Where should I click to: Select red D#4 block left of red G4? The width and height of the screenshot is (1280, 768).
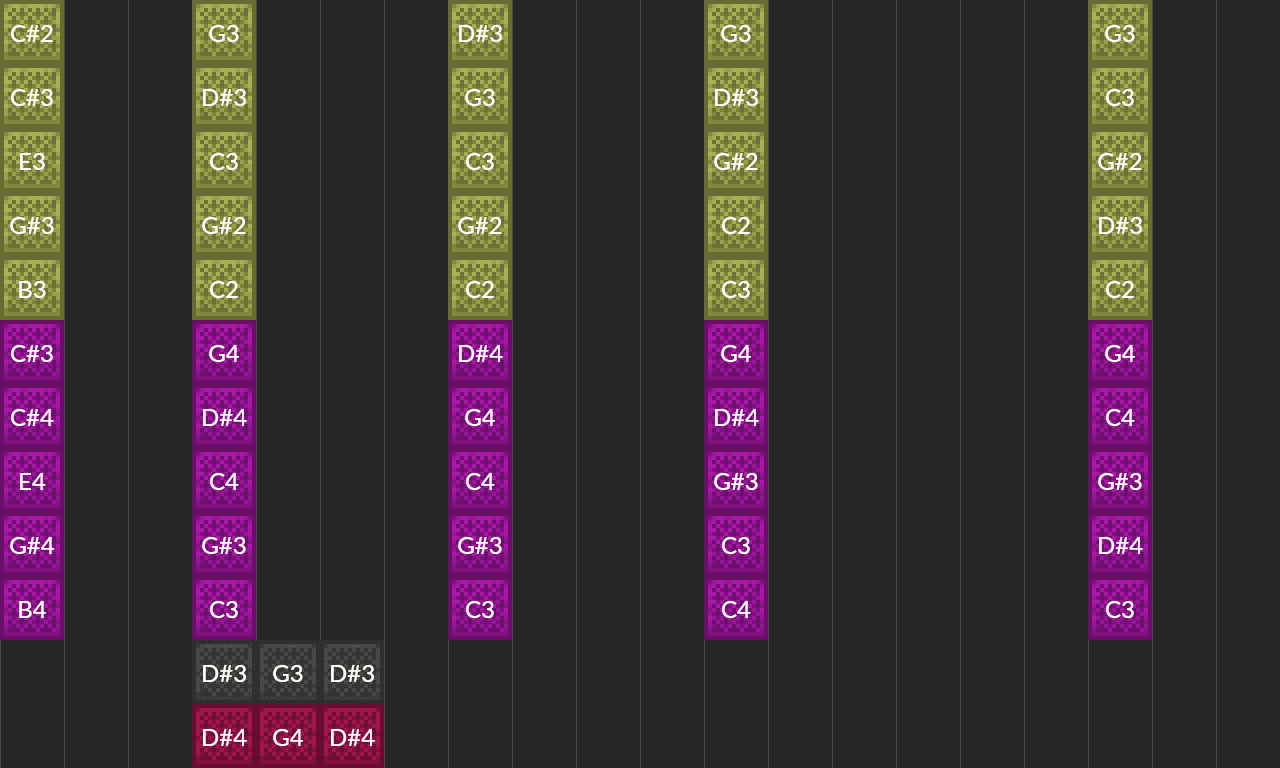[x=224, y=737]
